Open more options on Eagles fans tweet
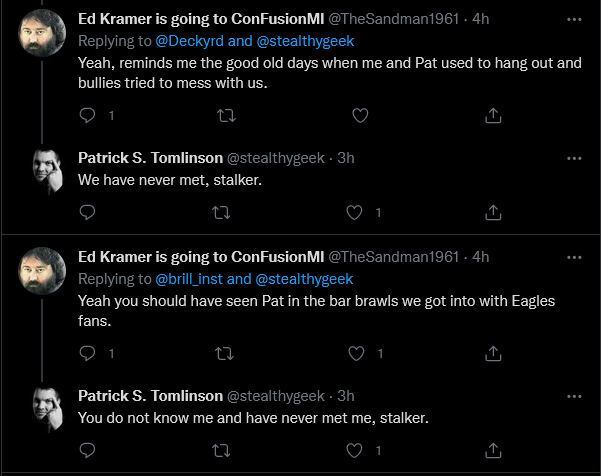 tap(574, 257)
